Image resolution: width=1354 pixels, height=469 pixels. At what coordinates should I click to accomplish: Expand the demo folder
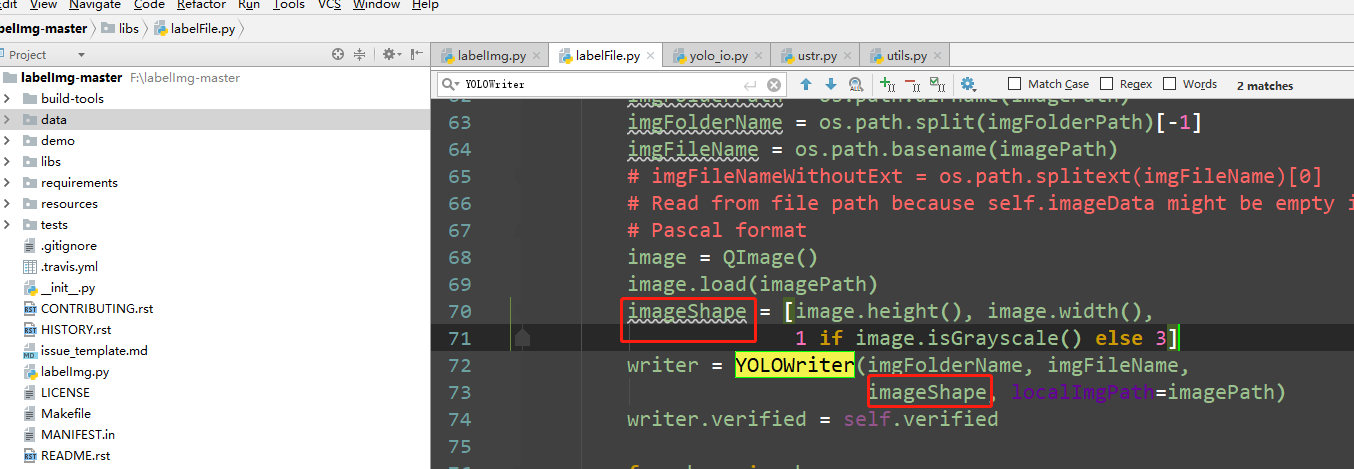[7, 141]
